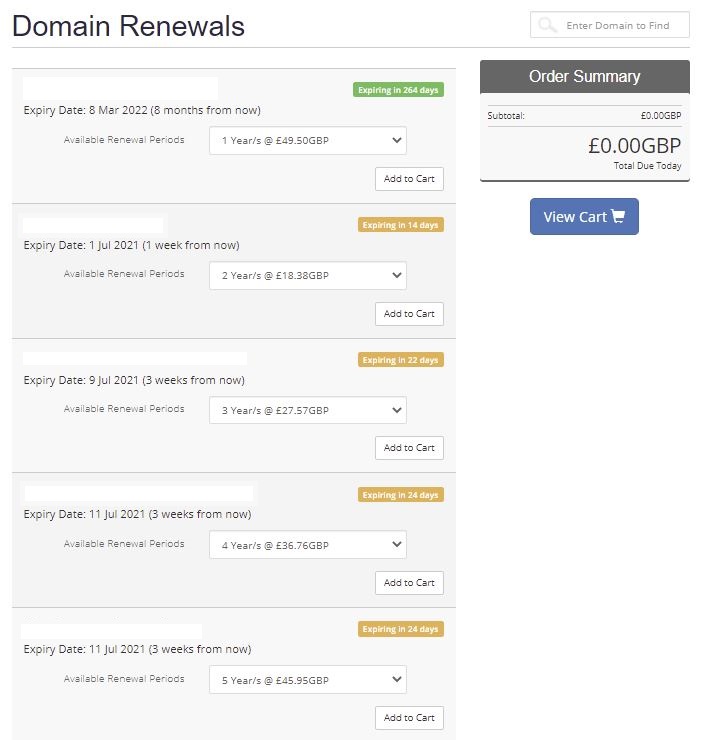Open the 3 Year/s @ £27.57GBP dropdown
The height and width of the screenshot is (740, 701).
pyautogui.click(x=308, y=410)
